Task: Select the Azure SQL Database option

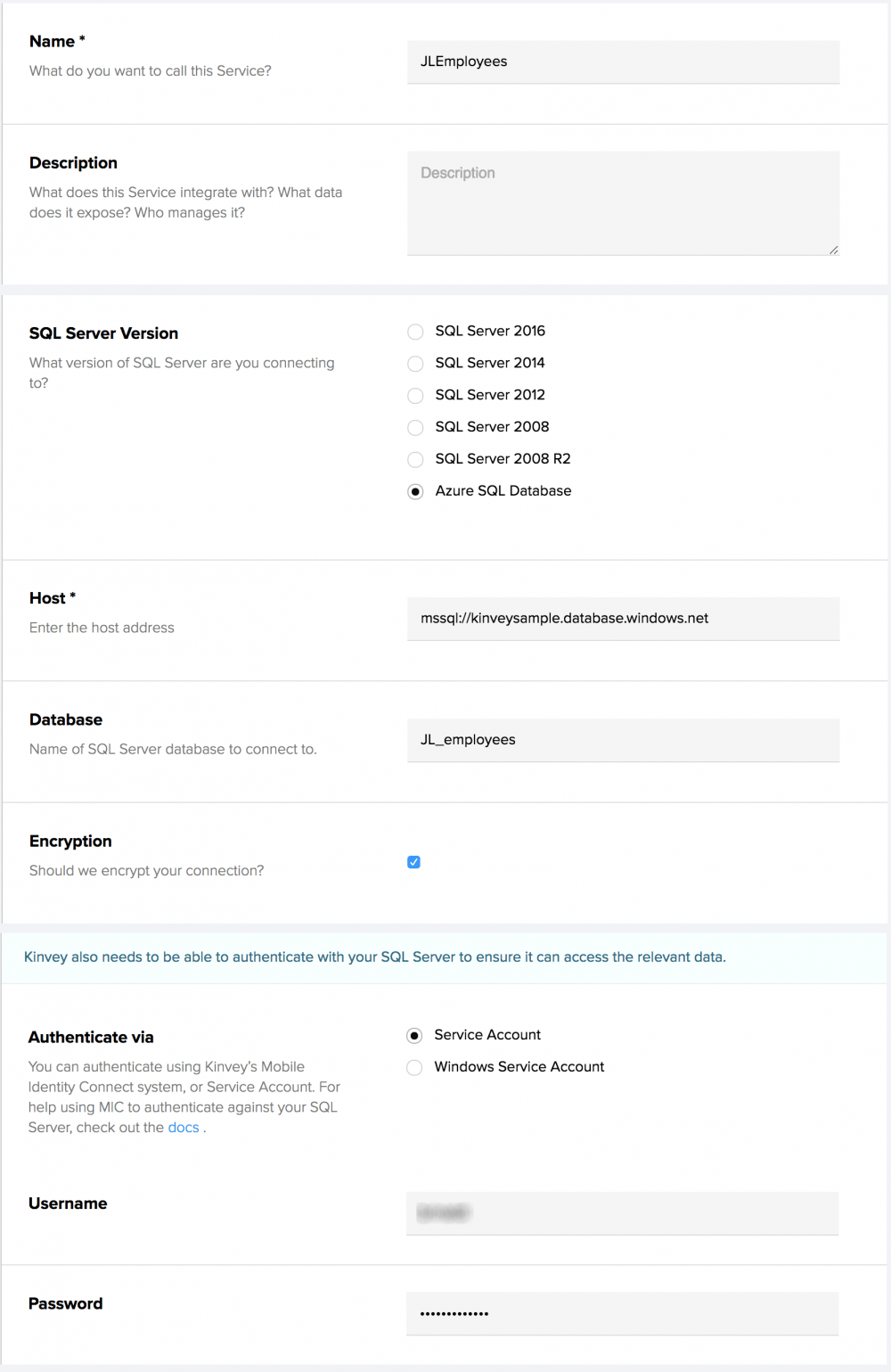Action: click(x=415, y=491)
